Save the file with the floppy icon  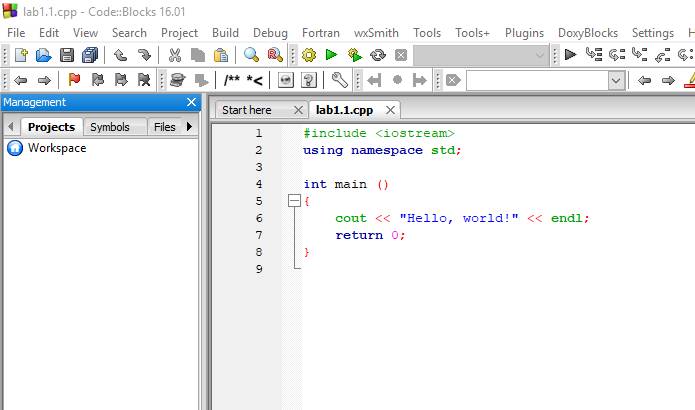[67, 55]
